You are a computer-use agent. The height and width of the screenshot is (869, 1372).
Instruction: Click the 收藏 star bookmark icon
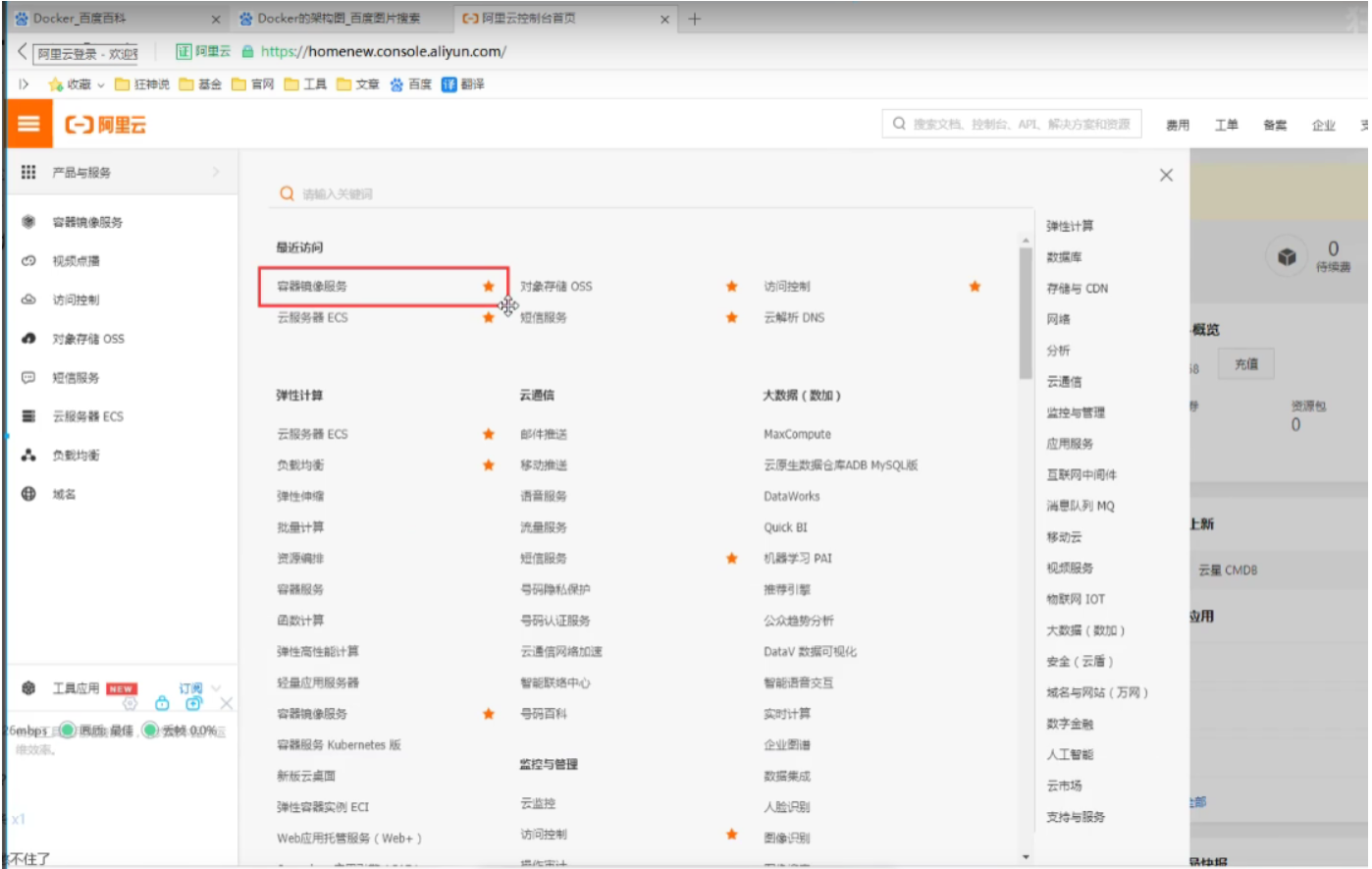(56, 84)
